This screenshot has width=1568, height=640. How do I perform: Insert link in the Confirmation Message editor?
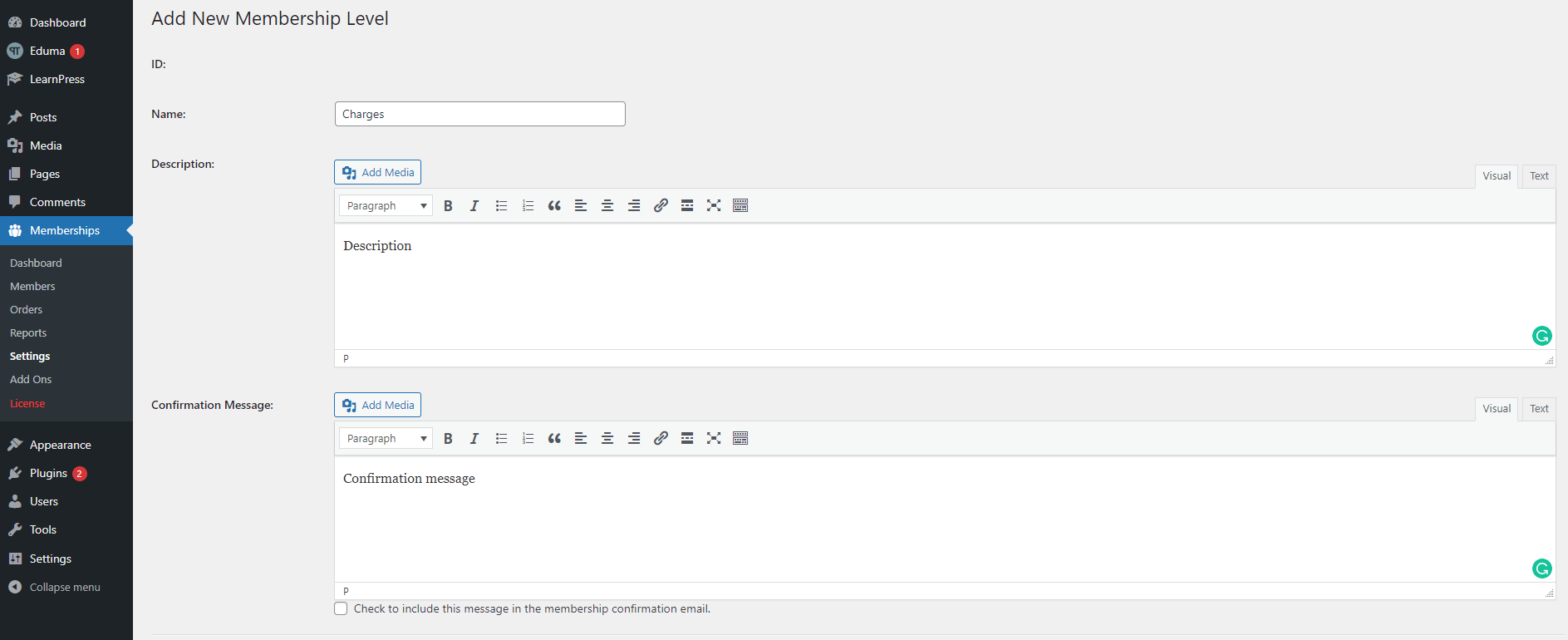coord(661,438)
